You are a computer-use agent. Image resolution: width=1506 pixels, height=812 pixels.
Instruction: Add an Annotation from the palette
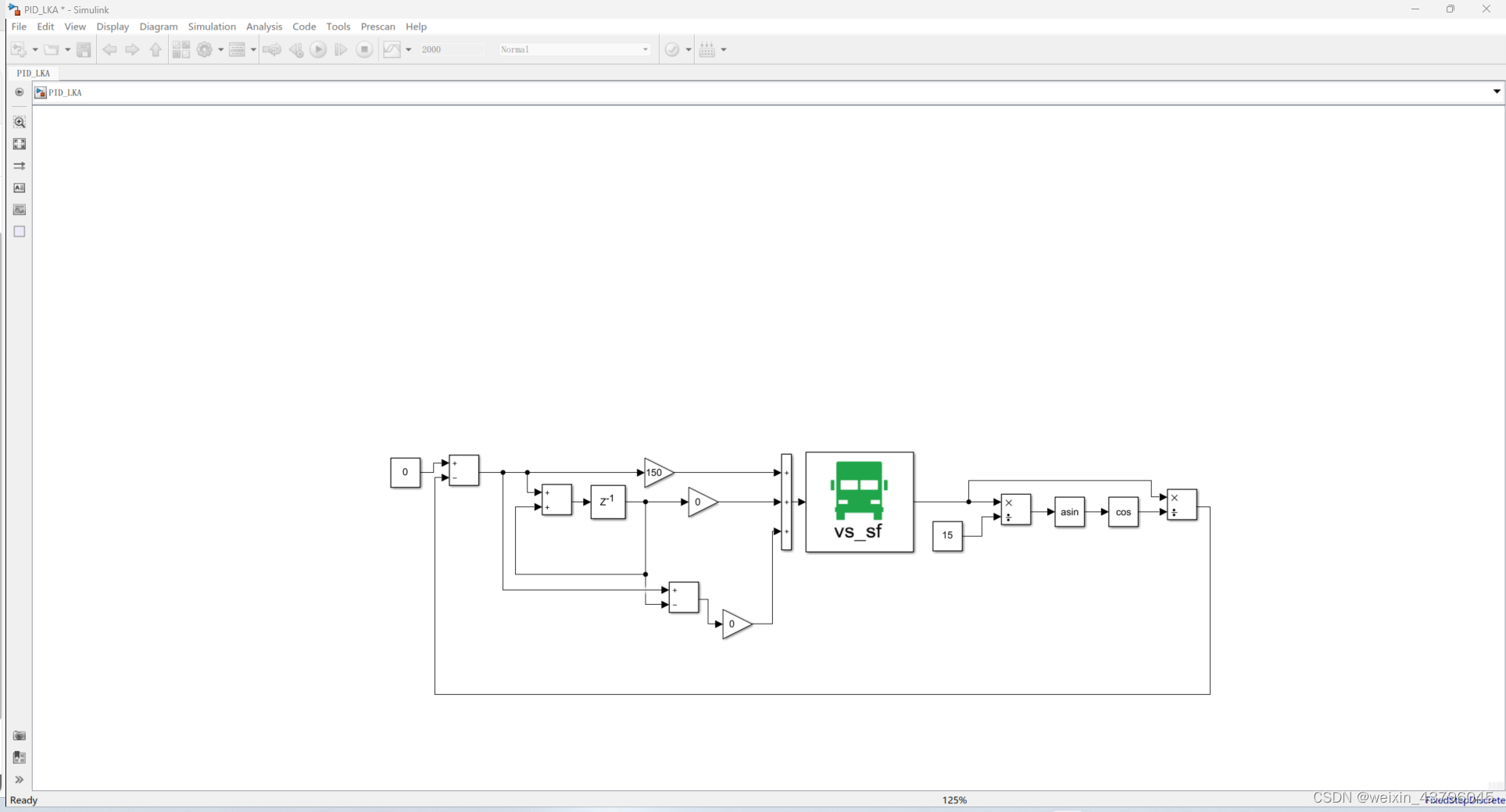click(x=20, y=188)
